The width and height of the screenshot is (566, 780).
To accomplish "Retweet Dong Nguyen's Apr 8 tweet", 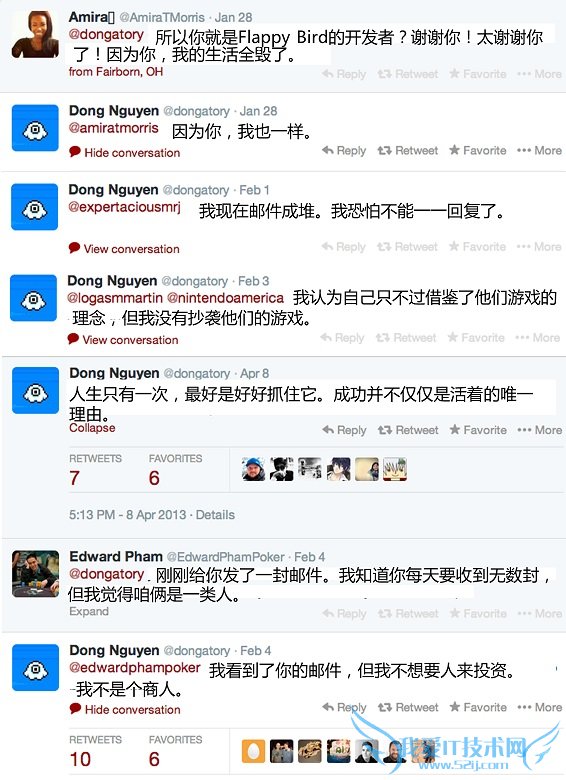I will pyautogui.click(x=408, y=430).
